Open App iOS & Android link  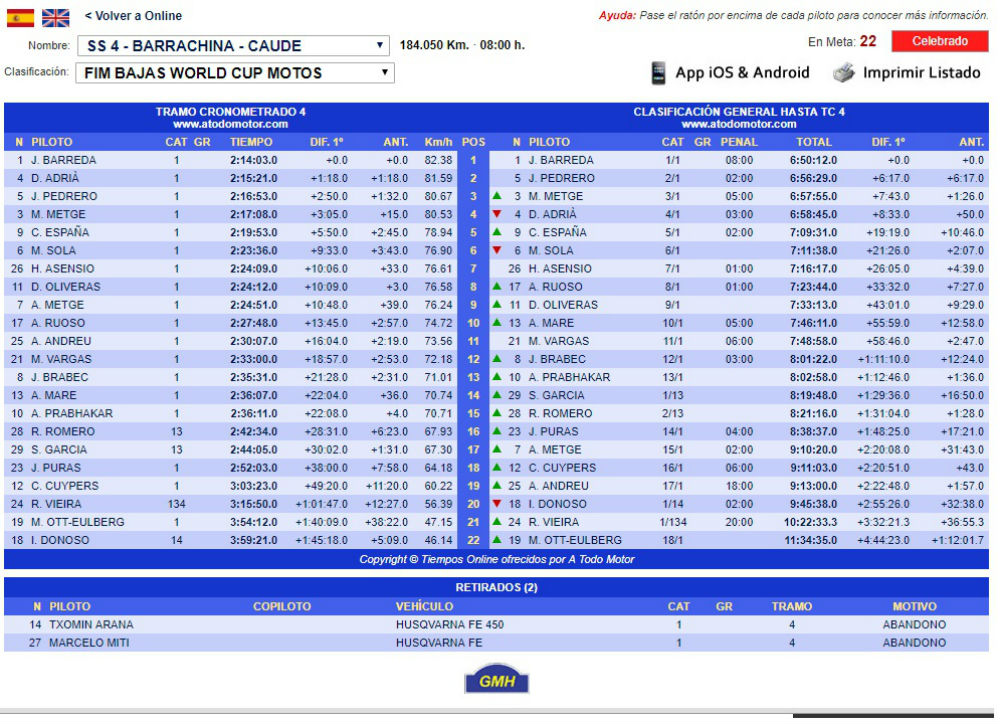(742, 73)
